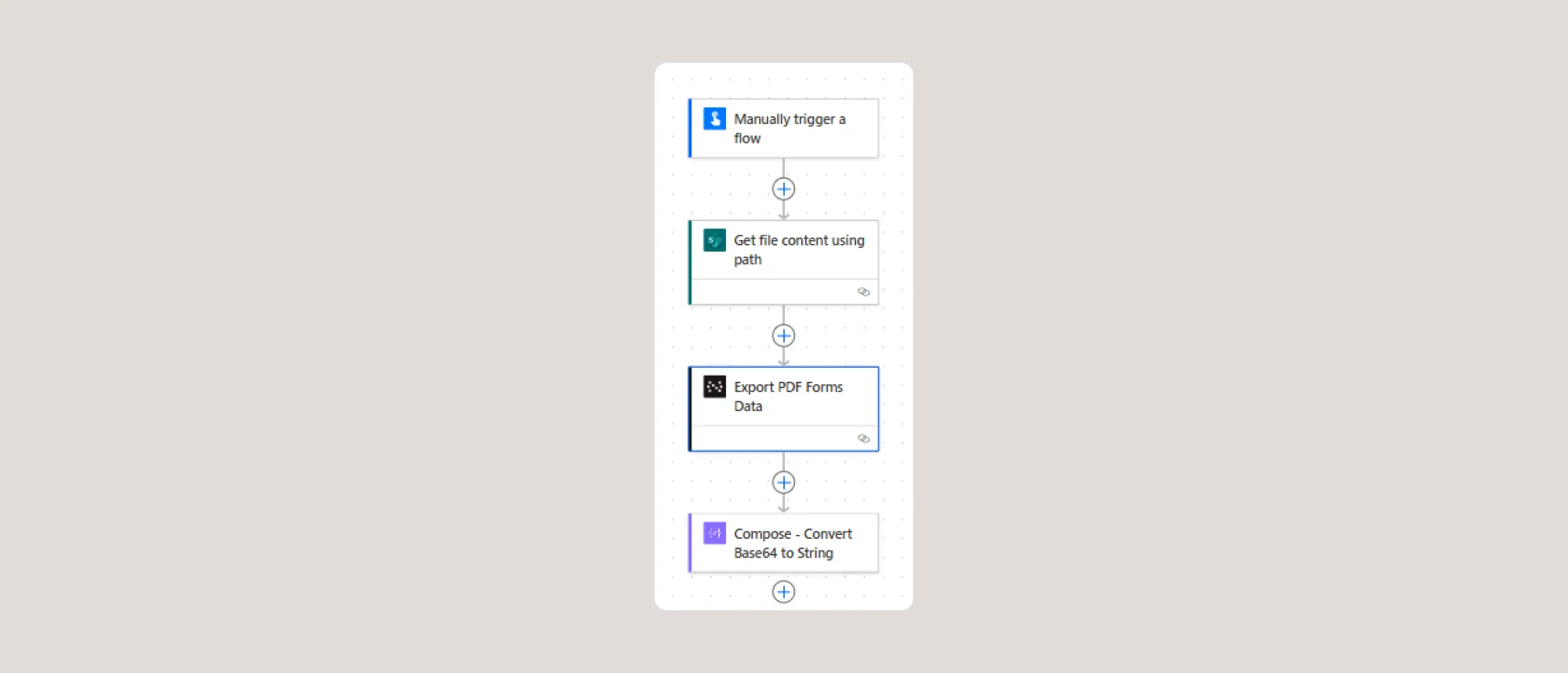Select the "Manually trigger a flow" title text

click(789, 129)
